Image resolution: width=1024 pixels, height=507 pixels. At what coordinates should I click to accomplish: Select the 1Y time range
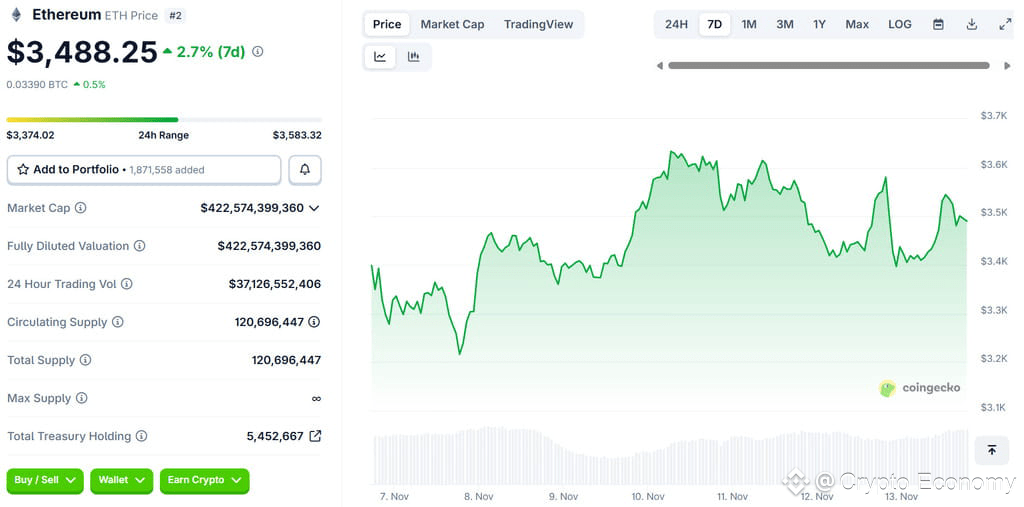[819, 24]
